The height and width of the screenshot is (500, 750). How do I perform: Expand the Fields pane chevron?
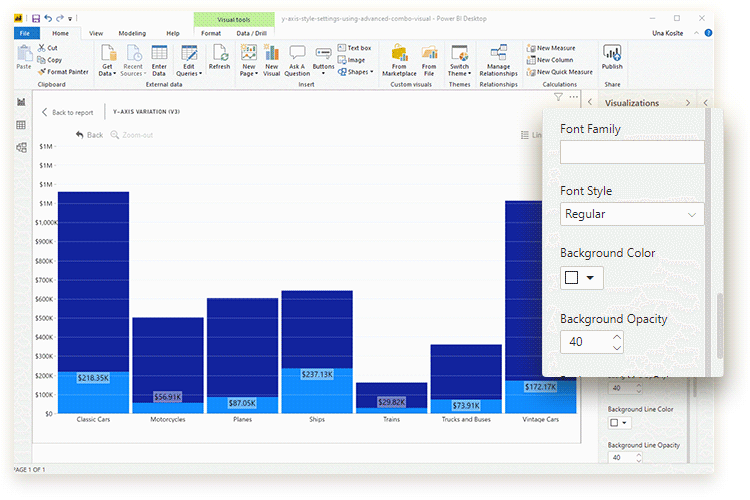pos(706,103)
